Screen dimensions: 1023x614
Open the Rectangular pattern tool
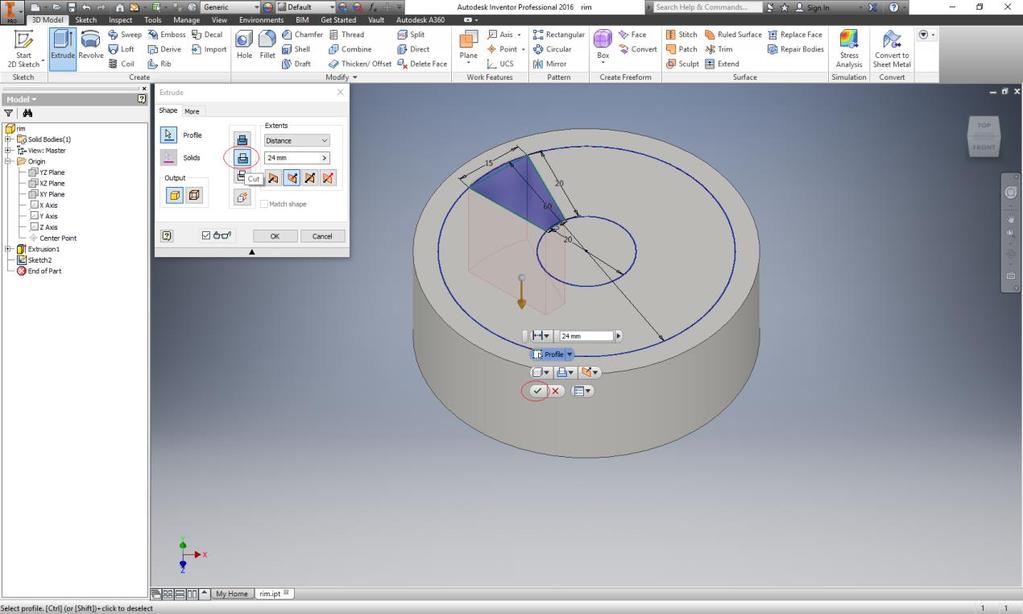pyautogui.click(x=558, y=35)
